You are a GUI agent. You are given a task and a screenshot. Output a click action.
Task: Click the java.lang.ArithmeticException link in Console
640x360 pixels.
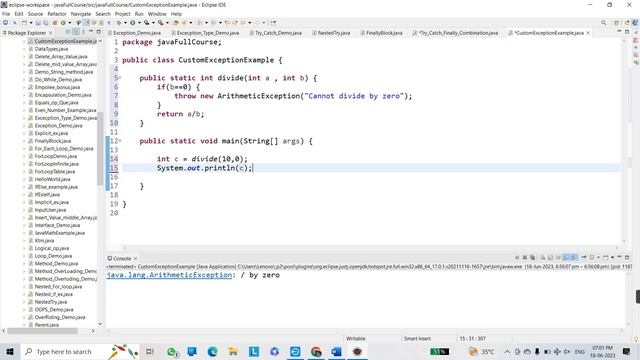(169, 275)
